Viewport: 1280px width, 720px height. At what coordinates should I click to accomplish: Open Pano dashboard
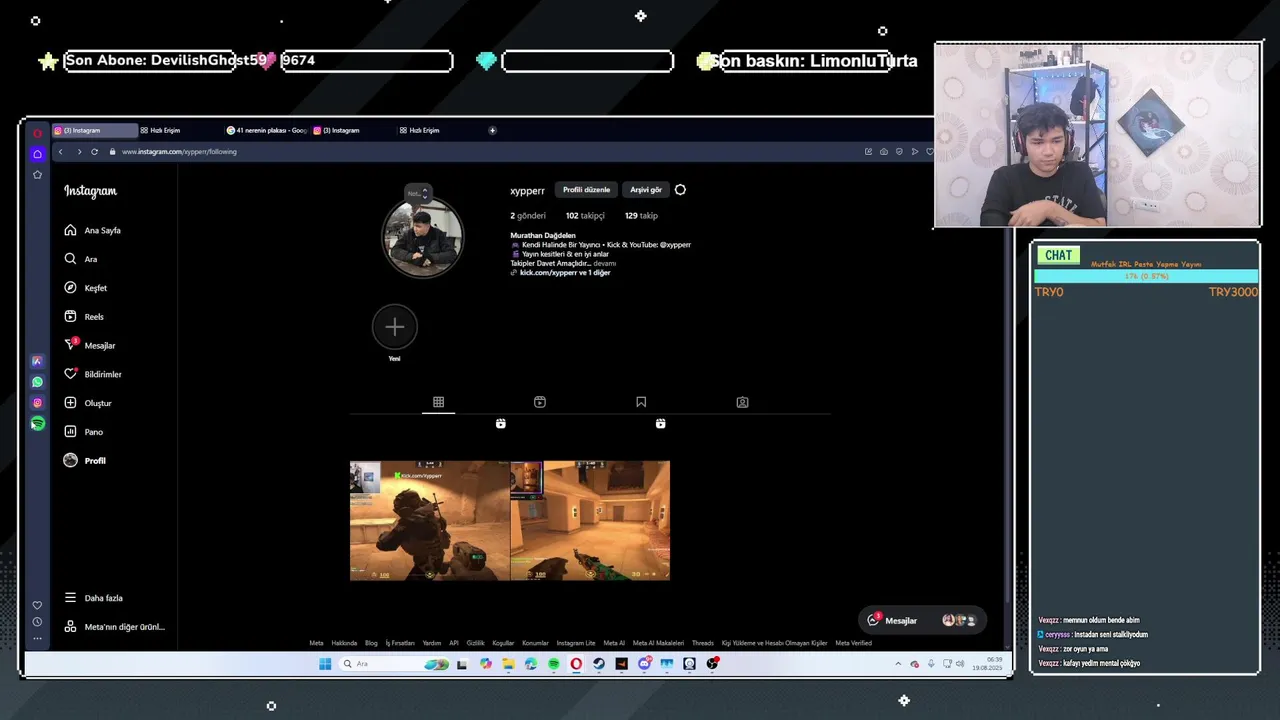(83, 432)
